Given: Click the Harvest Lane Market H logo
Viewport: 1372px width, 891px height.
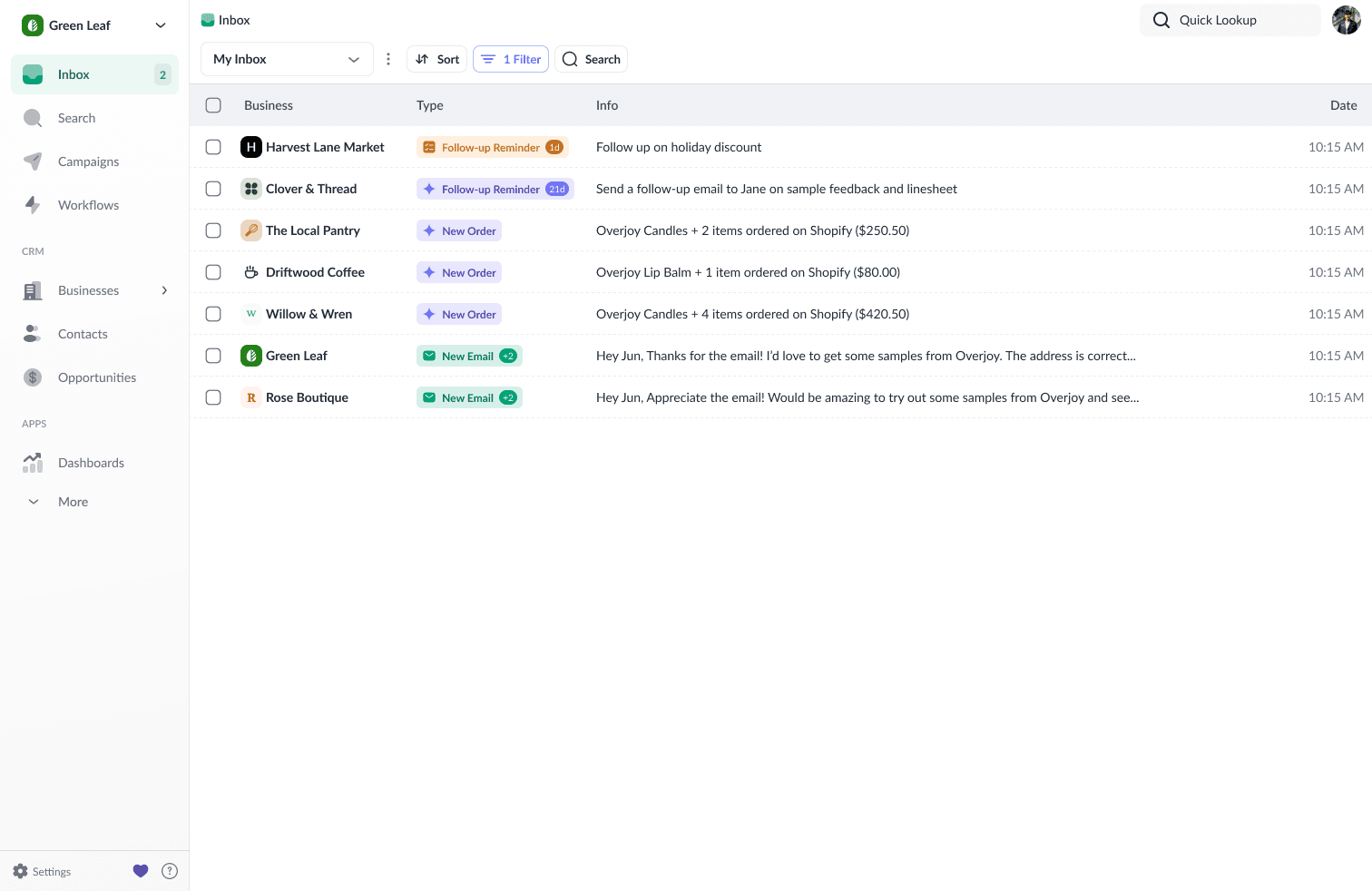Looking at the screenshot, I should (x=251, y=147).
